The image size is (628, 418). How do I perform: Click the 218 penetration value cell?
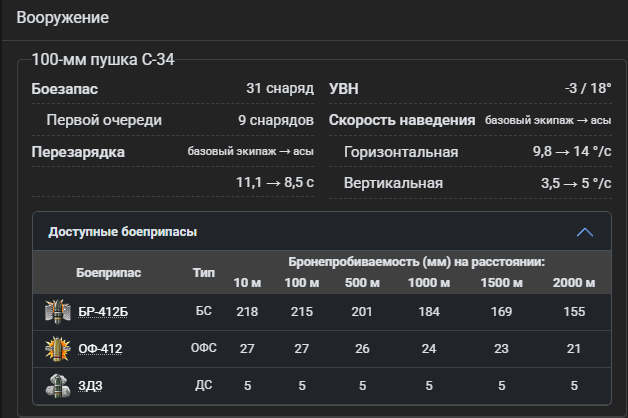click(x=247, y=311)
